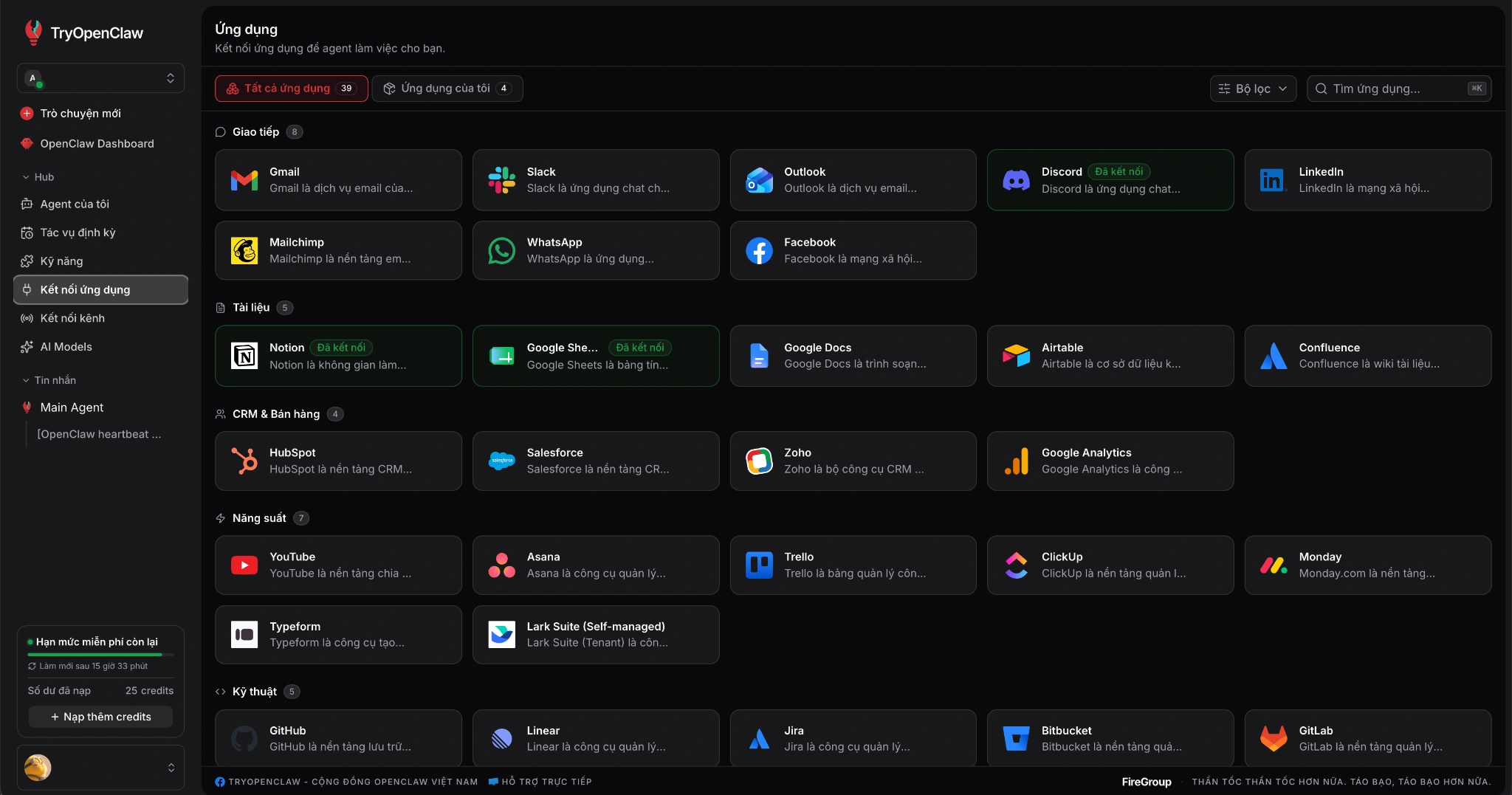Click the Outlook app icon

[759, 180]
